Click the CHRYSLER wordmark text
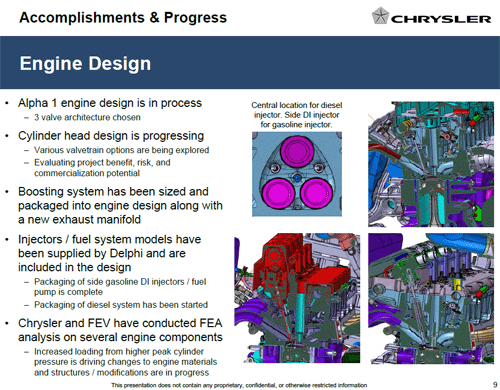Screen dimensions: 500x390 [441, 19]
